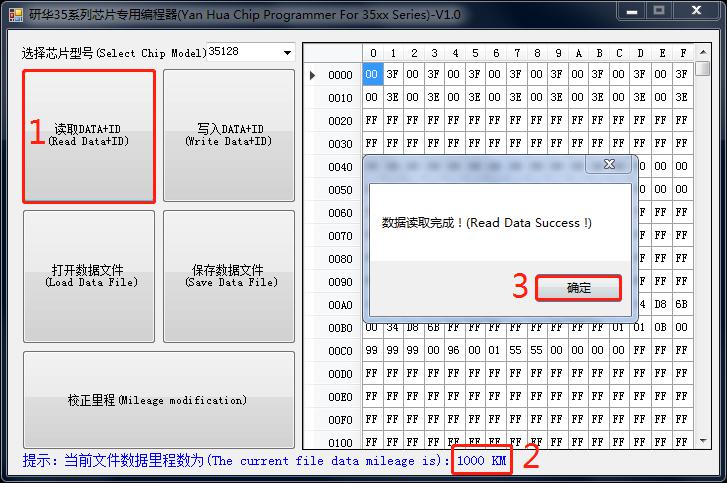Close the Yan Hua programmer window
Viewport: 727px width, 483px height.
point(696,11)
